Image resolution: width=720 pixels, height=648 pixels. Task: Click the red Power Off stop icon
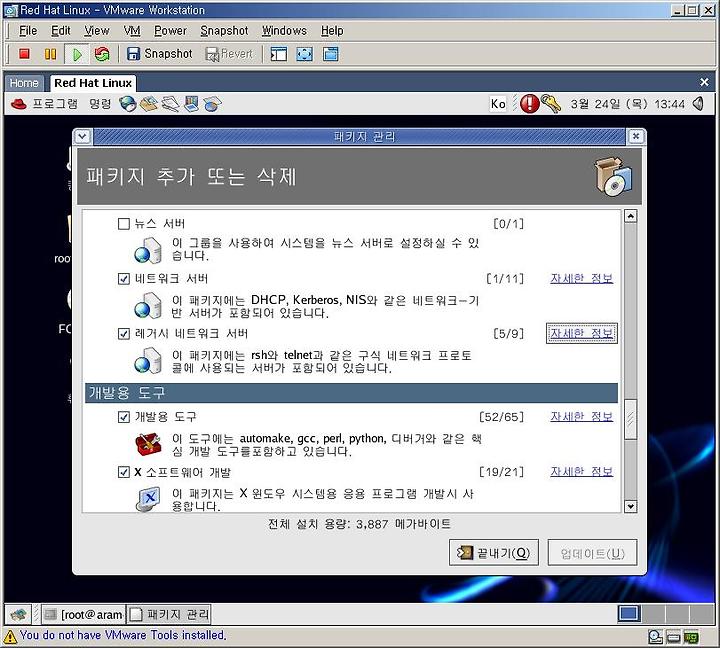pyautogui.click(x=24, y=54)
